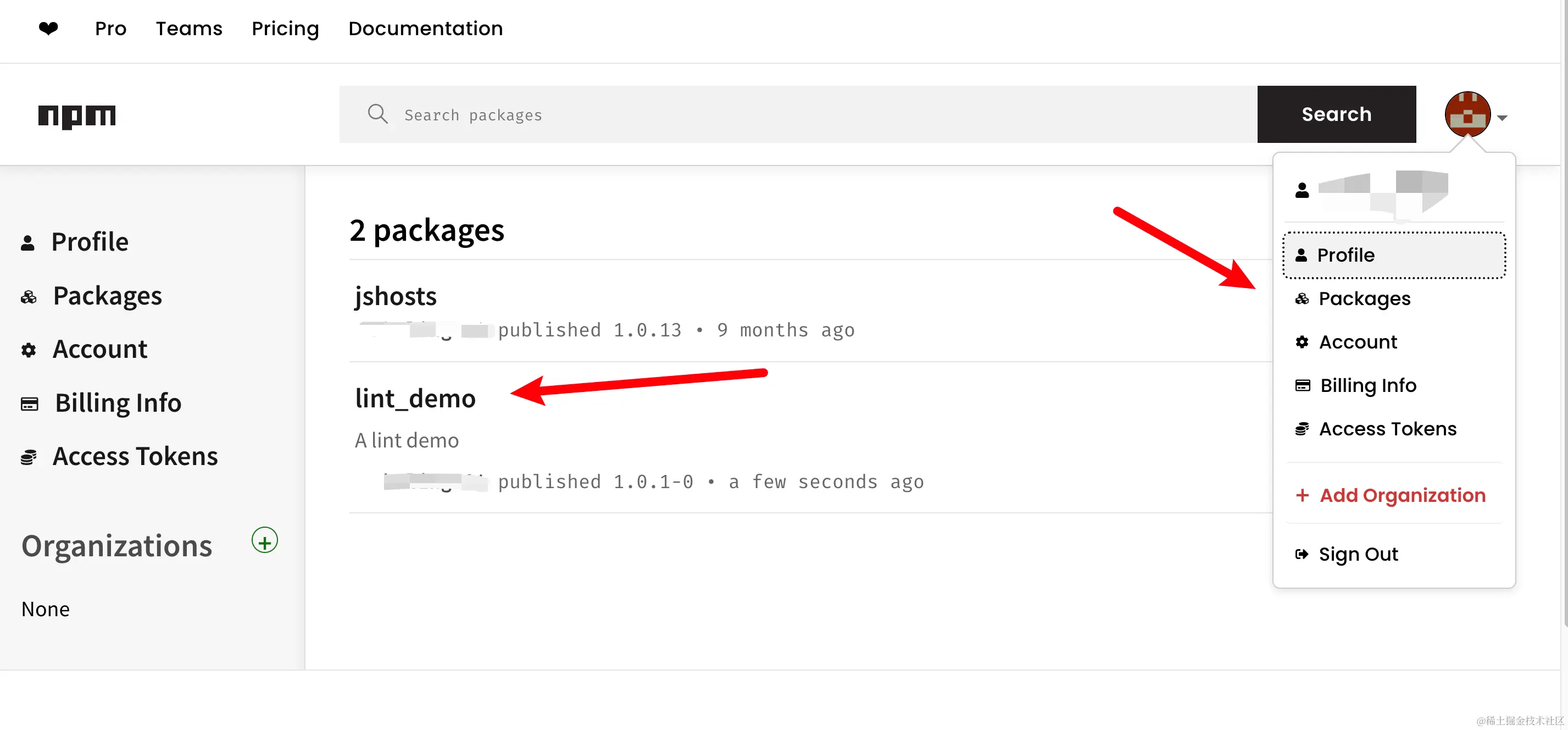Toggle the dropdown caret next to avatar
Screen dimensions: 1568x730
click(1502, 118)
